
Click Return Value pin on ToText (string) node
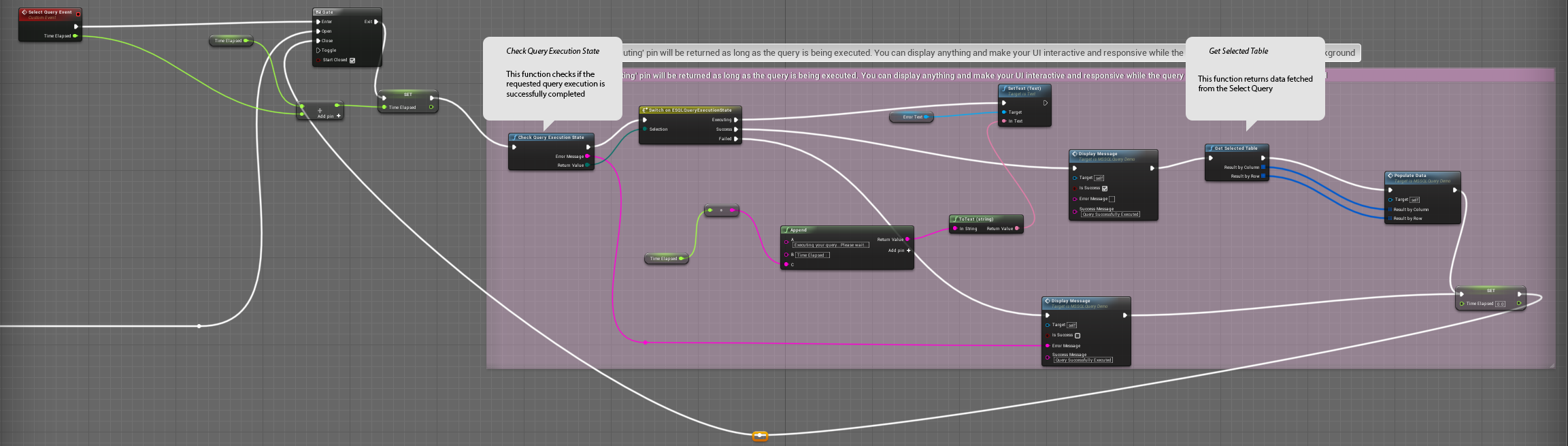click(1017, 229)
